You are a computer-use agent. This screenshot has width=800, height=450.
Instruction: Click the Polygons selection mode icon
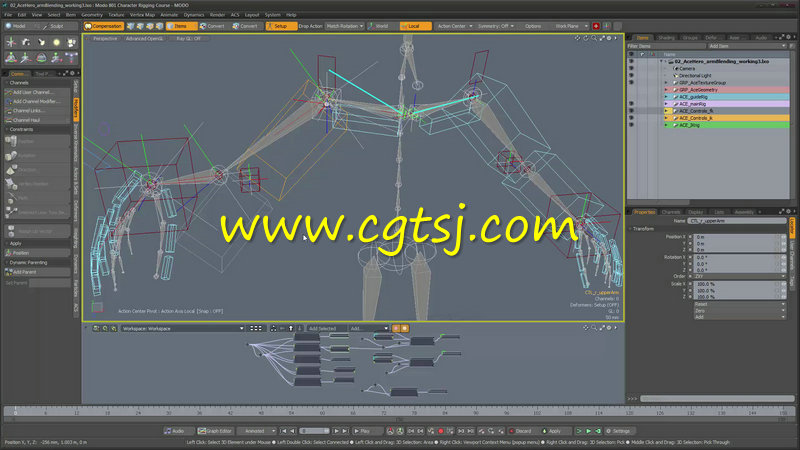click(150, 26)
